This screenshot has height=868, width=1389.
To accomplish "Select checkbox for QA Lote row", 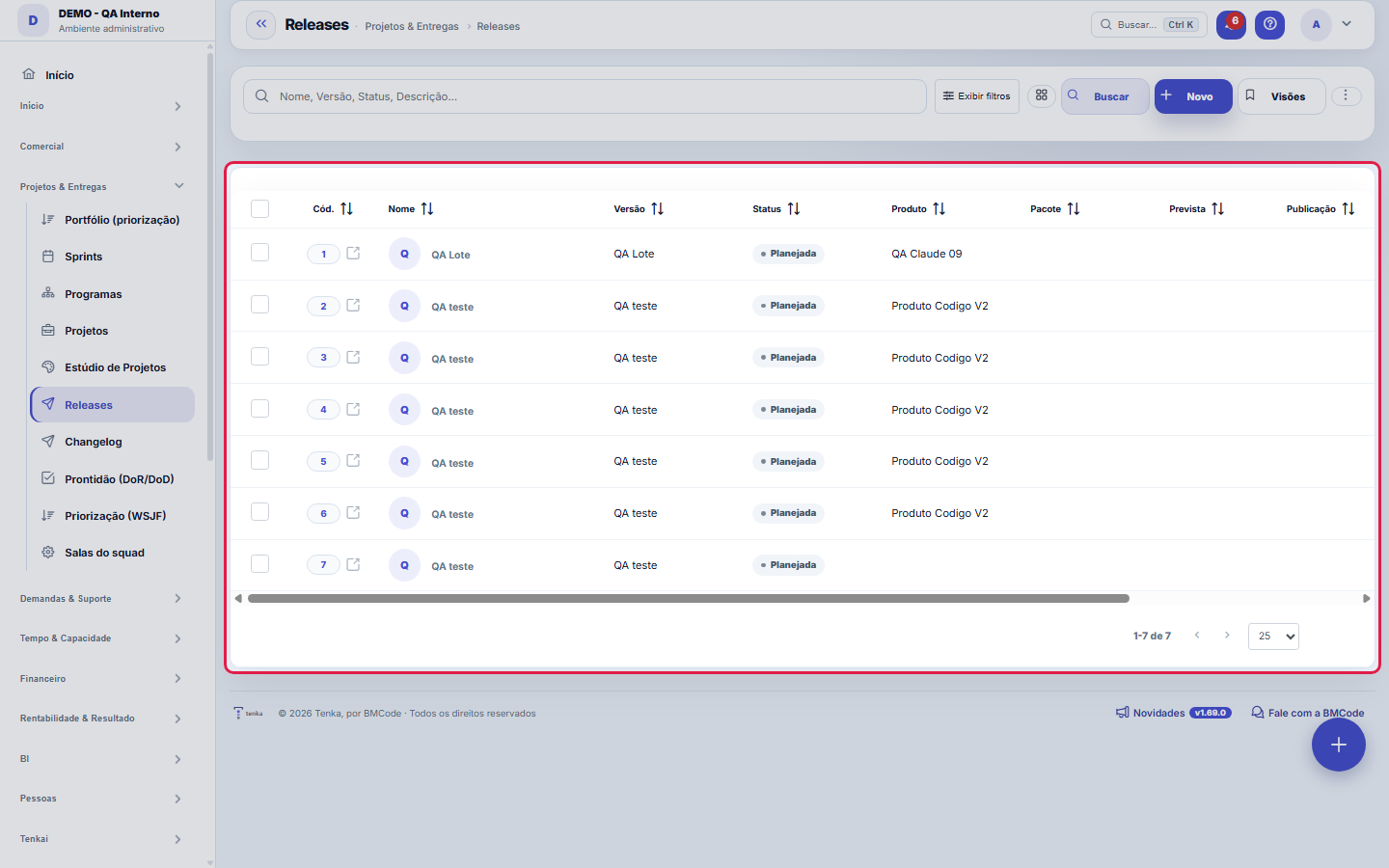I will pyautogui.click(x=259, y=253).
